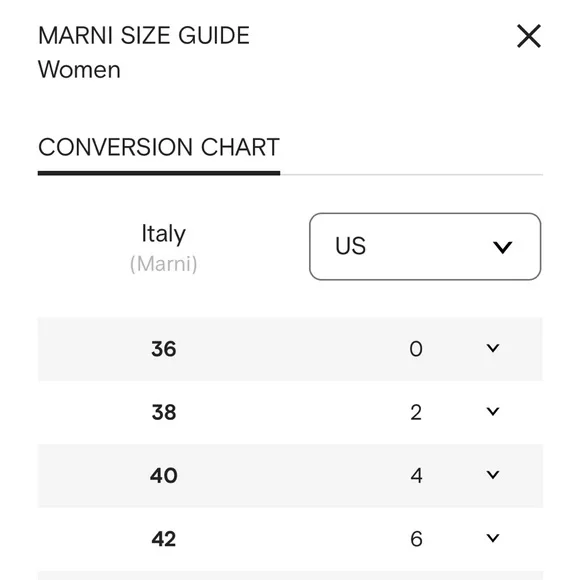This screenshot has height=580, width=580.
Task: Click US size value 6
Action: [417, 539]
